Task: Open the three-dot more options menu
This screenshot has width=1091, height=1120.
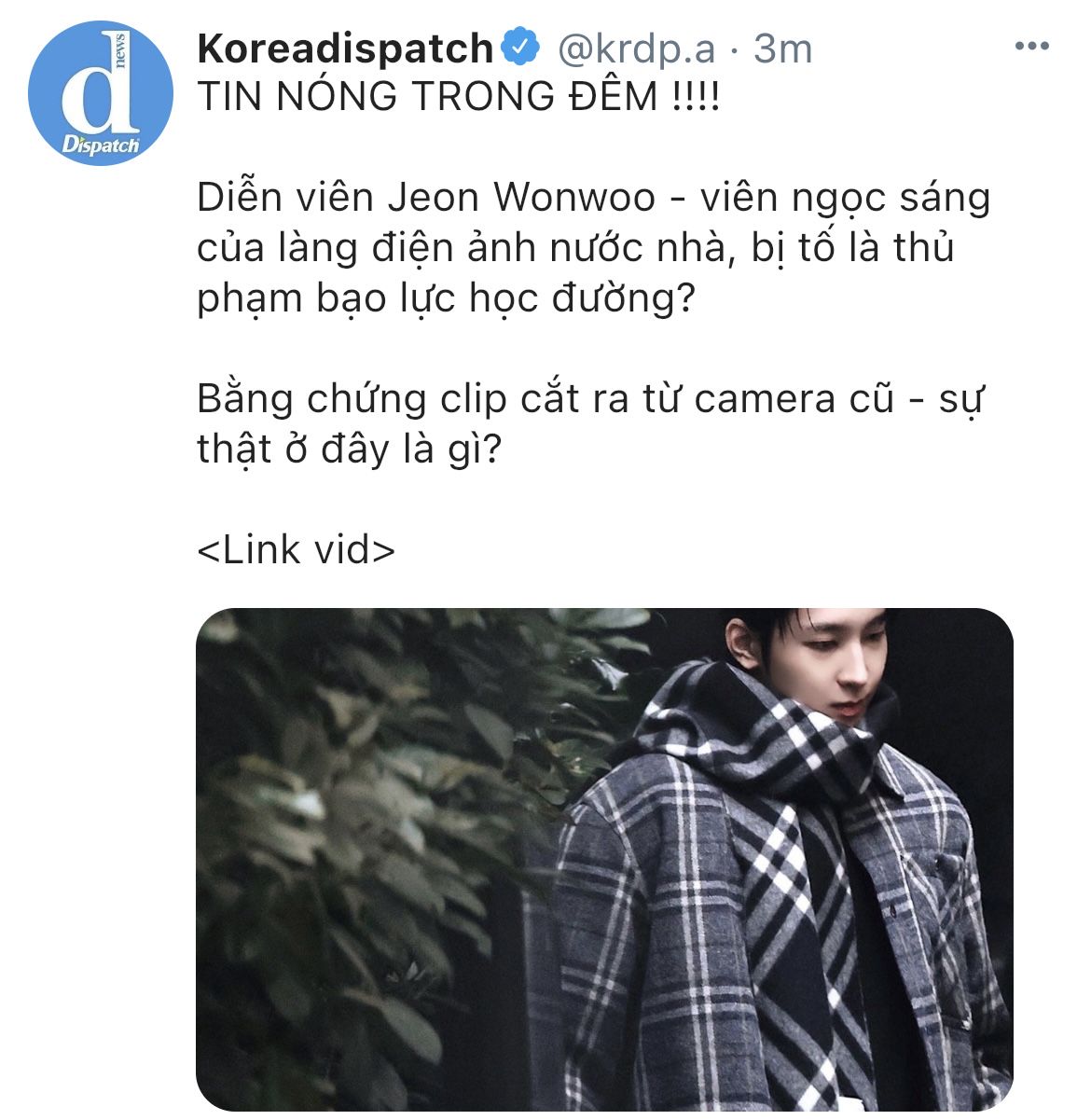Action: tap(1032, 47)
